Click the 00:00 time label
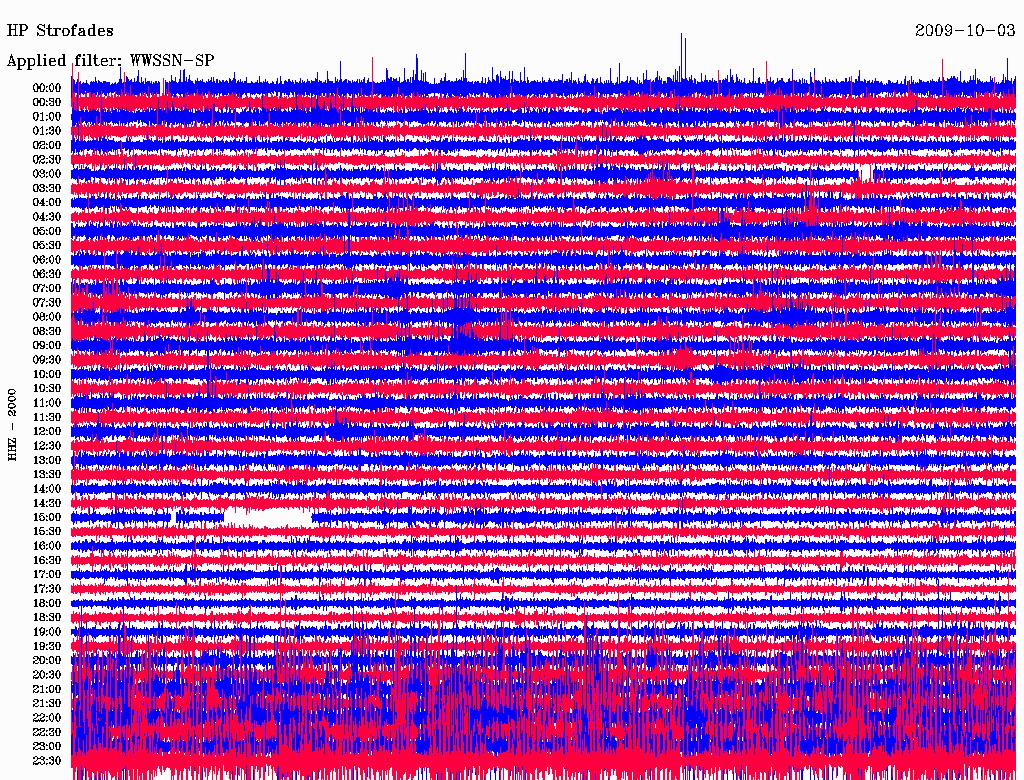1024x780 pixels. (47, 88)
